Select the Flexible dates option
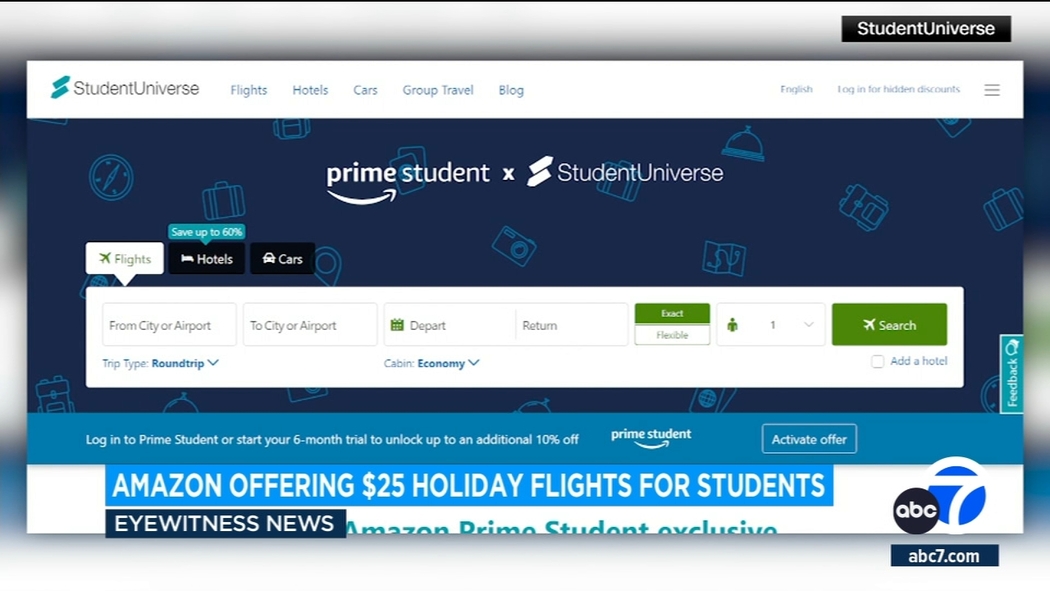The width and height of the screenshot is (1050, 591). pyautogui.click(x=672, y=335)
